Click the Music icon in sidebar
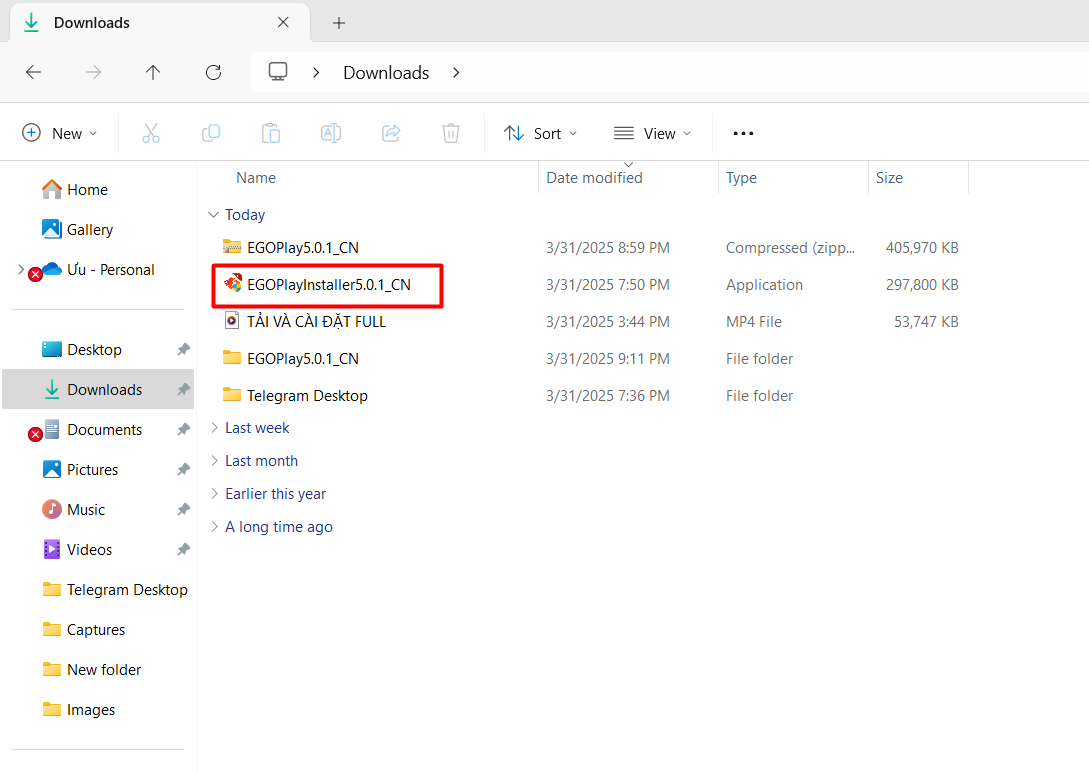The height and width of the screenshot is (773, 1089). [x=52, y=509]
